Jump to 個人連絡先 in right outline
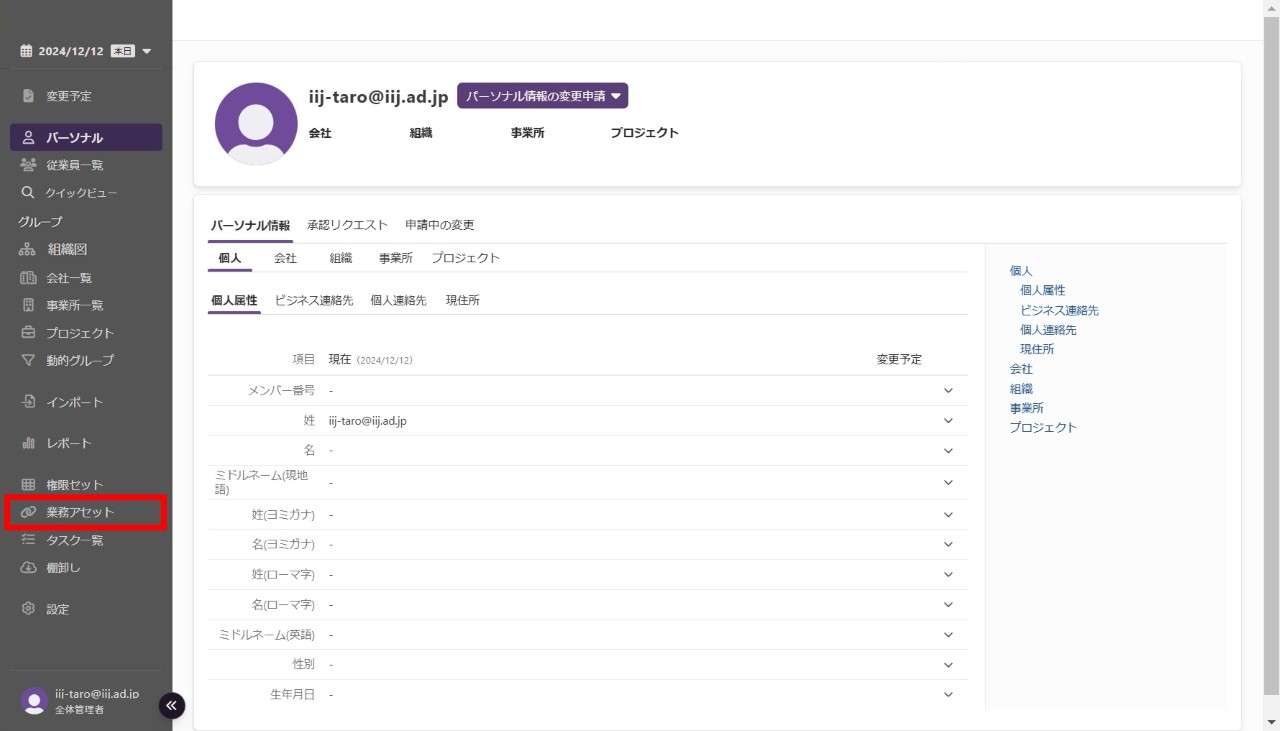This screenshot has width=1280, height=731. [1048, 330]
